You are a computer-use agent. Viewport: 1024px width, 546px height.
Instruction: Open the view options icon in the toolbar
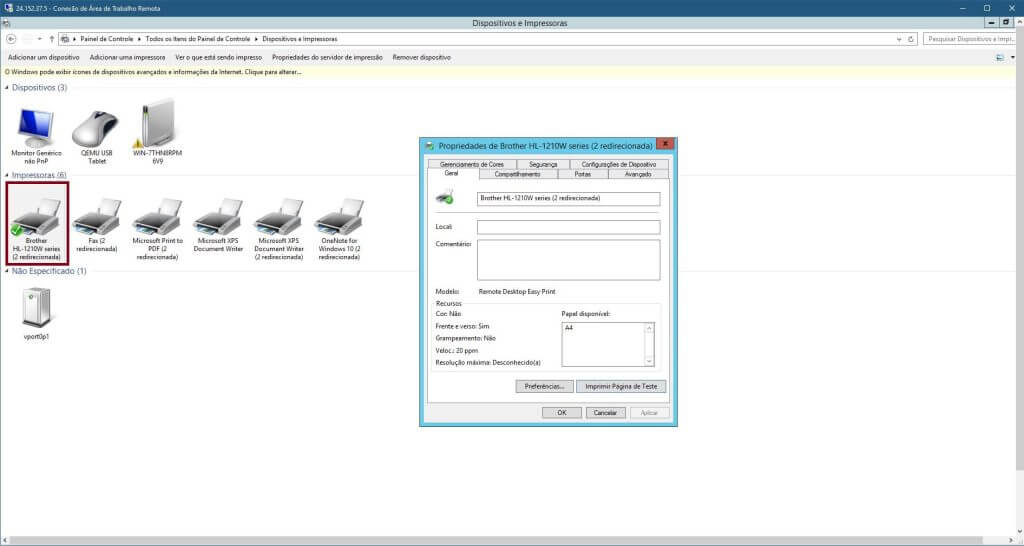click(x=999, y=57)
